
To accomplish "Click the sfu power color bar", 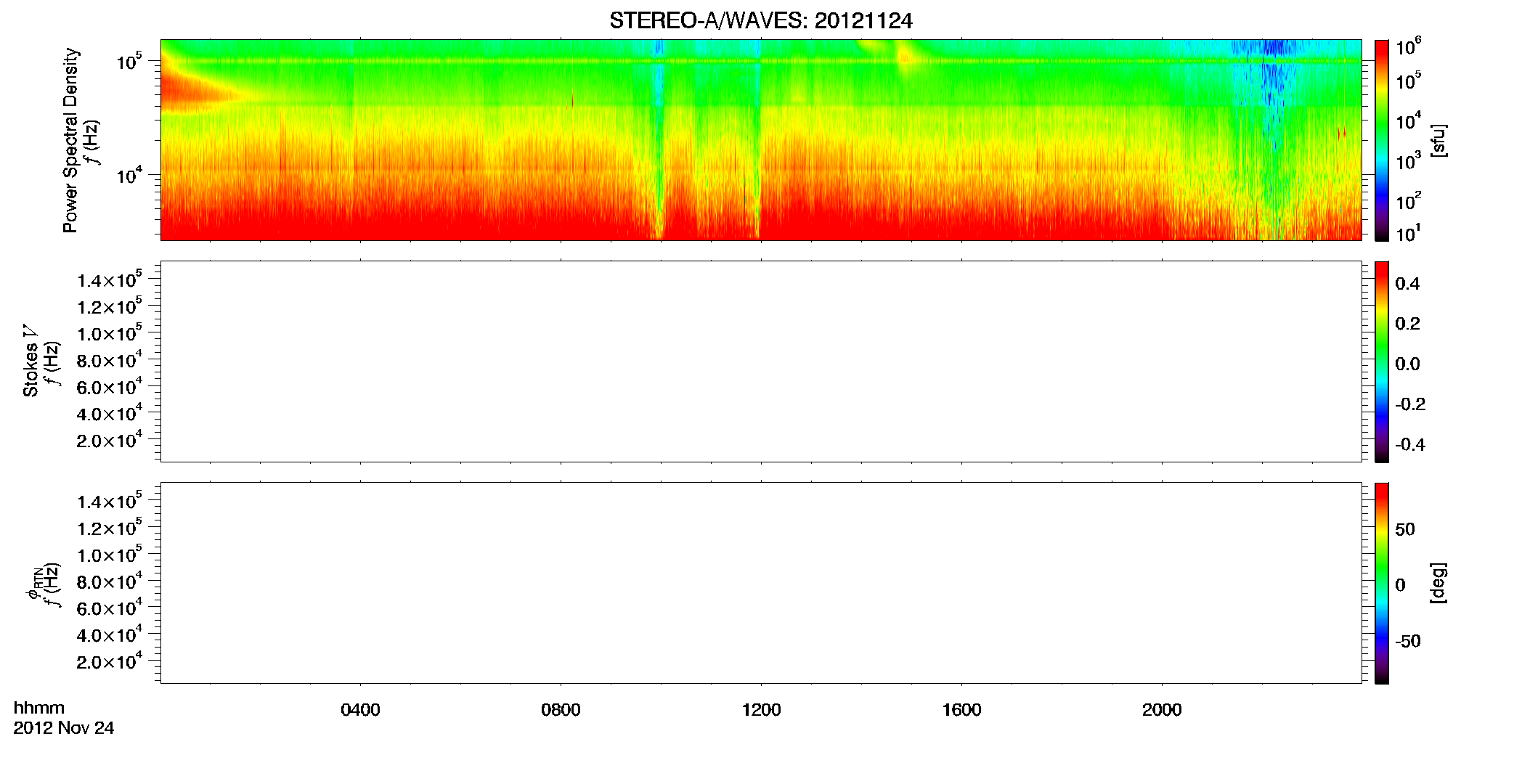I will pyautogui.click(x=1382, y=139).
